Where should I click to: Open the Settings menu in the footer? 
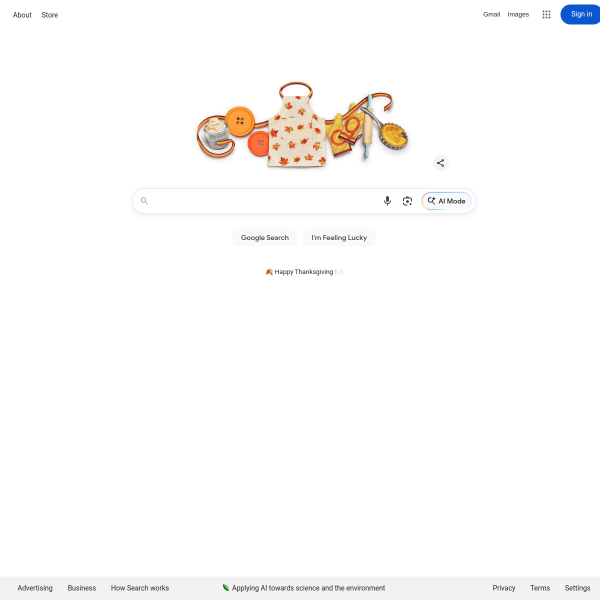(577, 588)
